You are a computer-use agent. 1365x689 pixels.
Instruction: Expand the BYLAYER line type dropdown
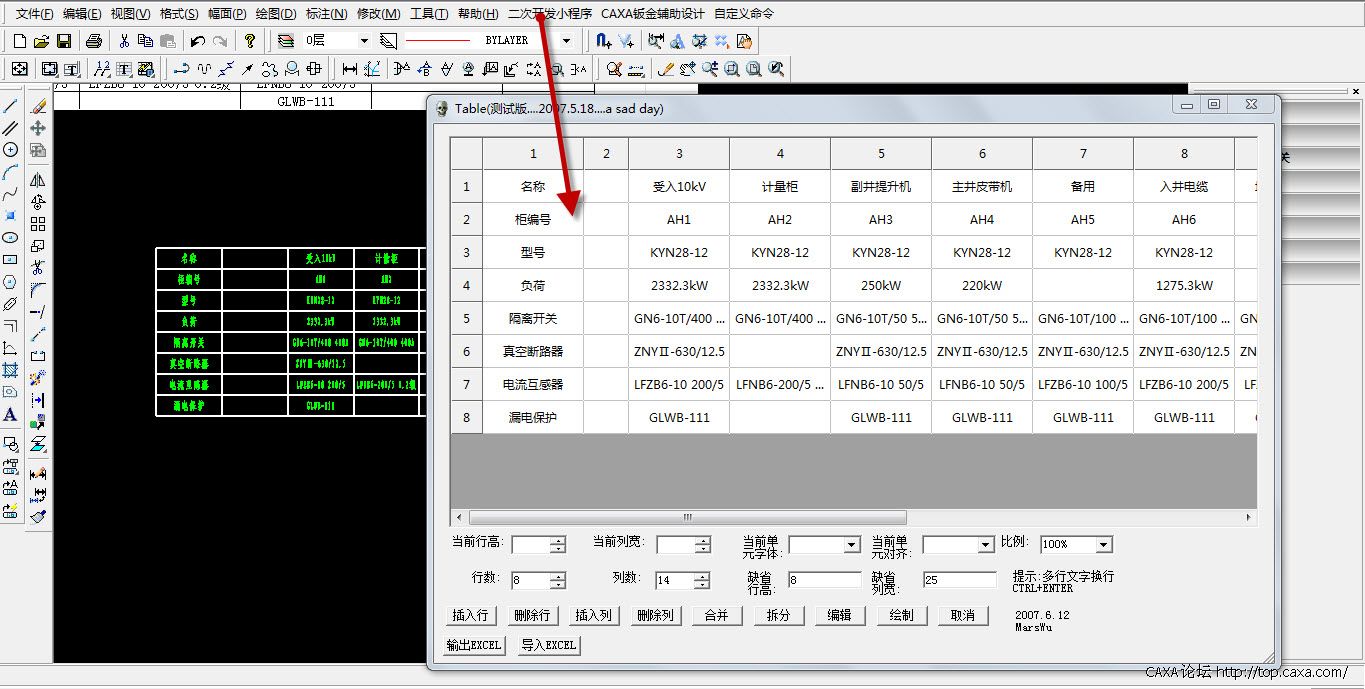(x=566, y=41)
